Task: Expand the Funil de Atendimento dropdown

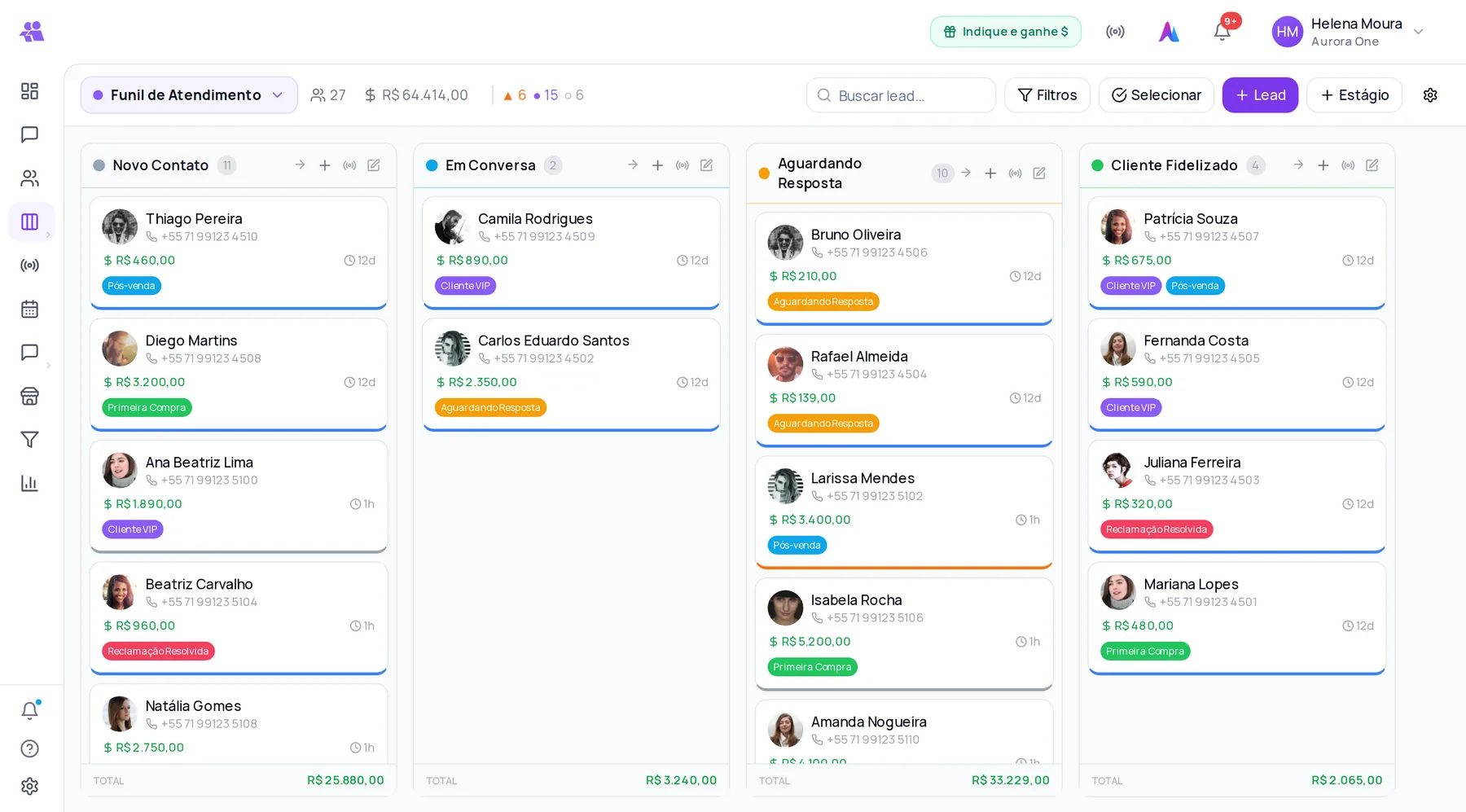Action: [189, 95]
